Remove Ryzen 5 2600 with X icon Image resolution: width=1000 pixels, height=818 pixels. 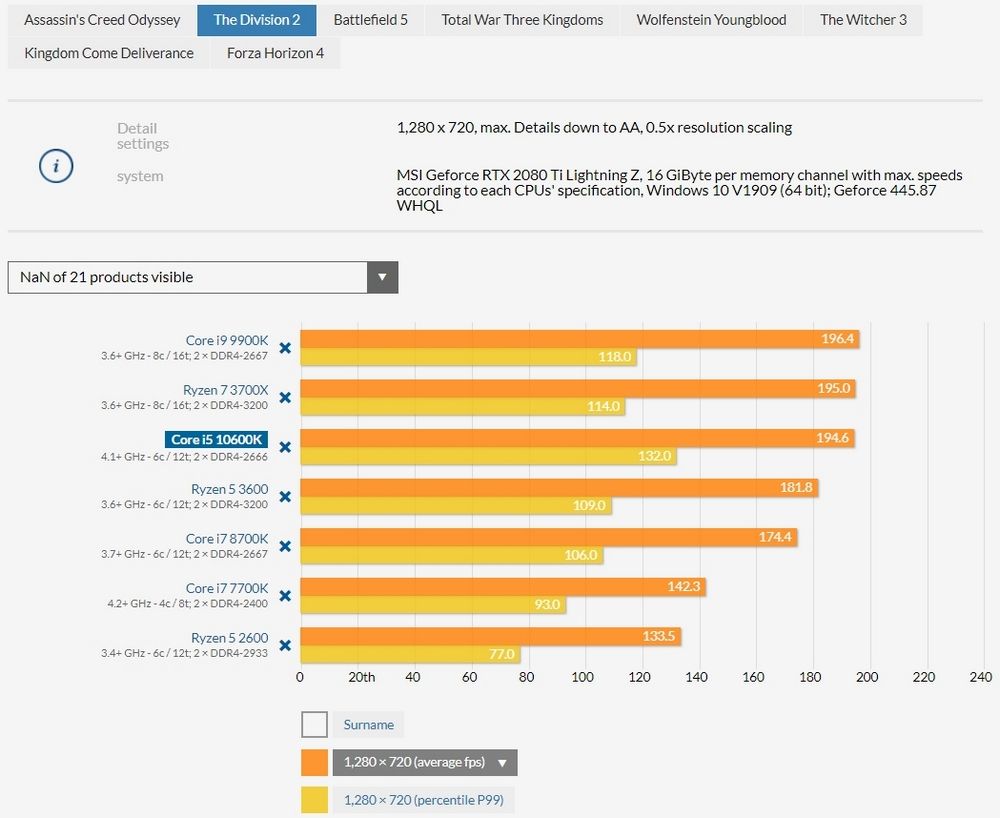(x=285, y=645)
